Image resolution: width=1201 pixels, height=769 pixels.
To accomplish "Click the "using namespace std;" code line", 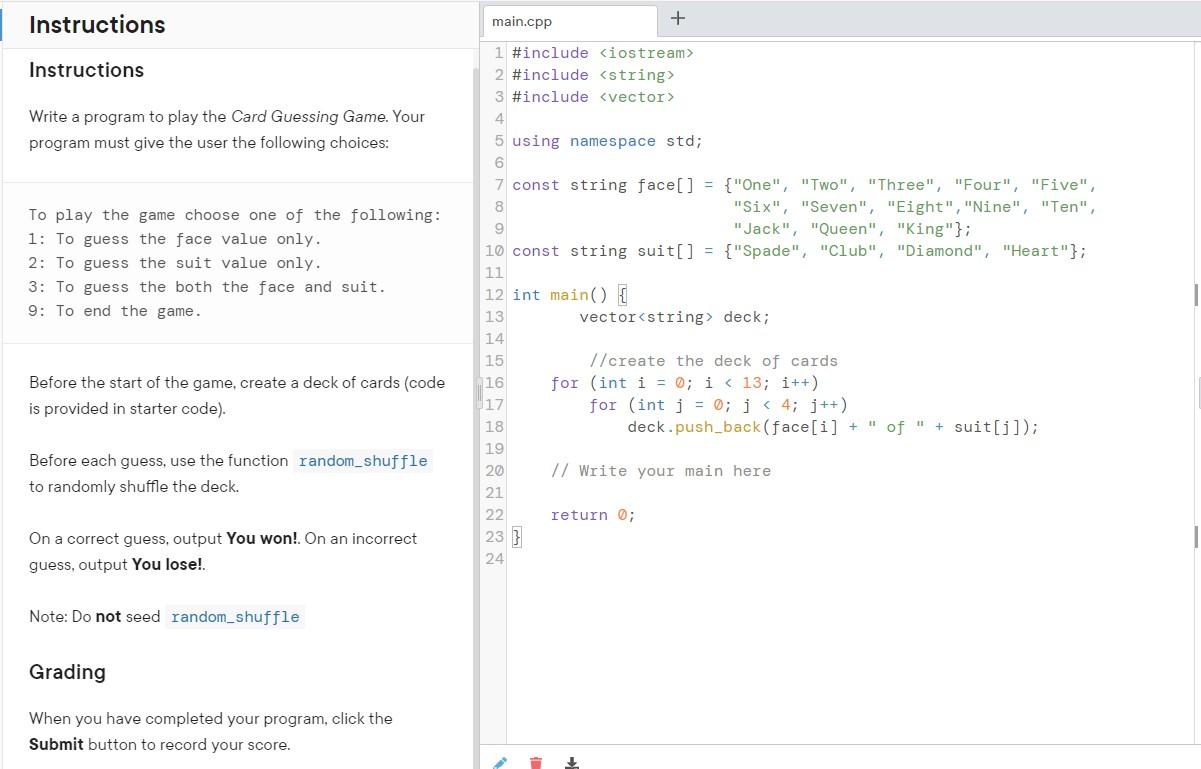I will 607,141.
